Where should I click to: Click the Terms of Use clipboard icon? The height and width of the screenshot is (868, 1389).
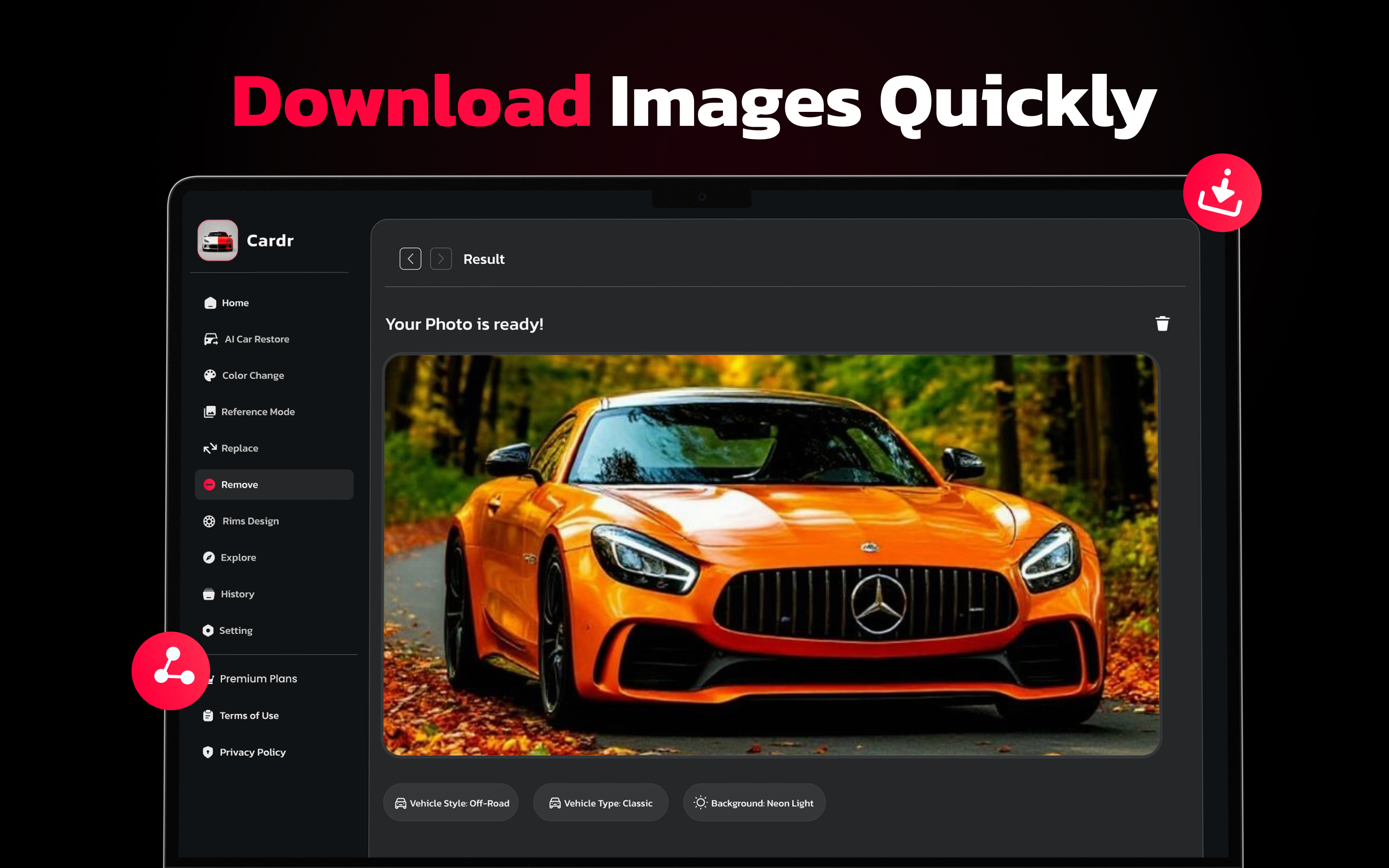(208, 715)
